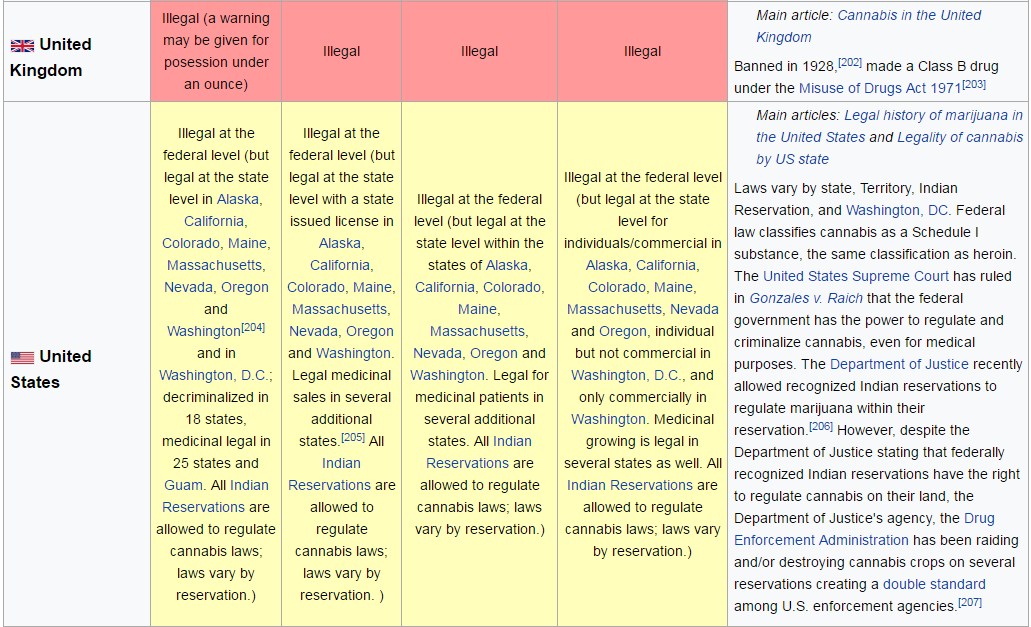The height and width of the screenshot is (627, 1031).
Task: Open Washington before 'Legal medicinal sales'
Action: coord(353,353)
